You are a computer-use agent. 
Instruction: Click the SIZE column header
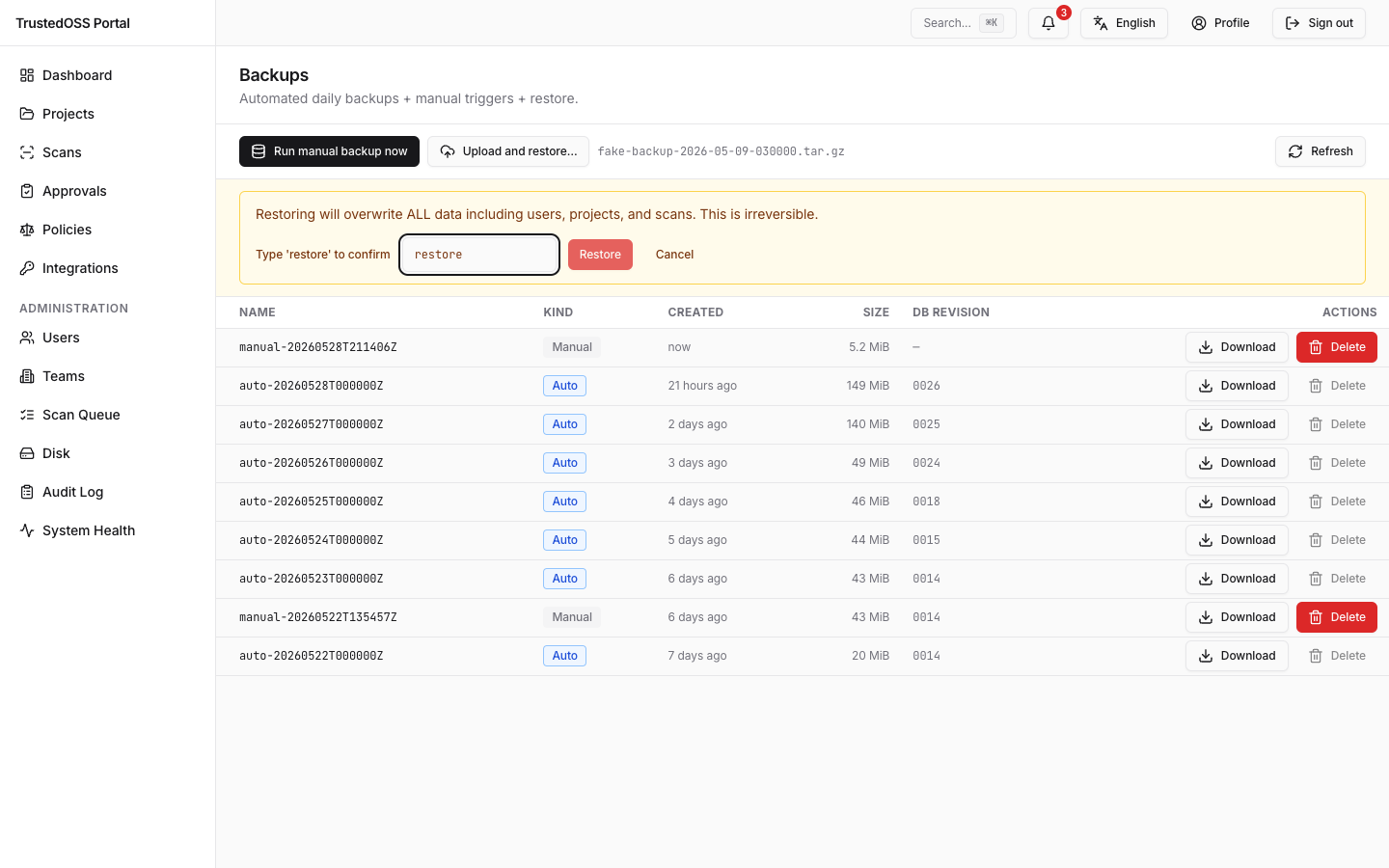click(x=876, y=312)
